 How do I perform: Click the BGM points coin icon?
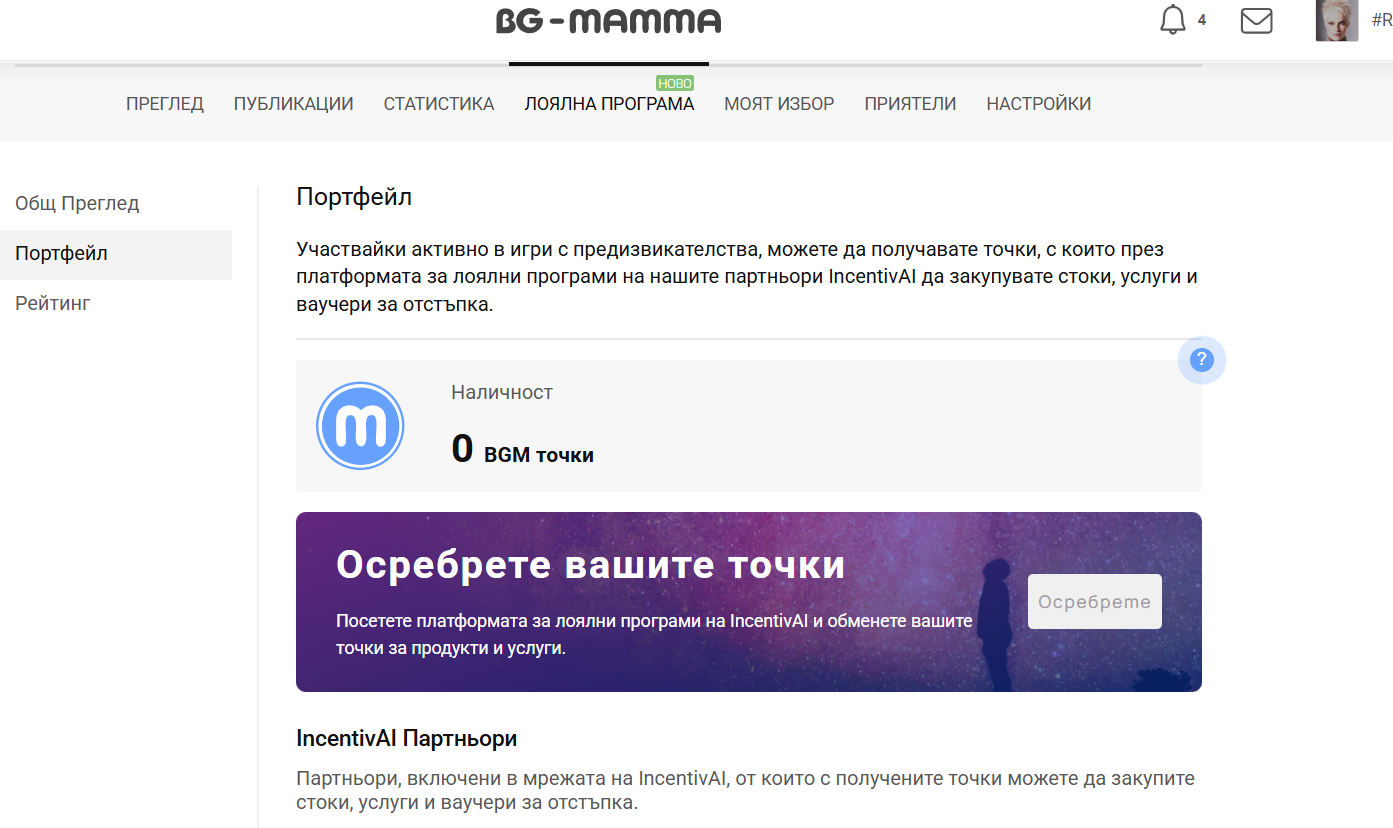coord(360,426)
